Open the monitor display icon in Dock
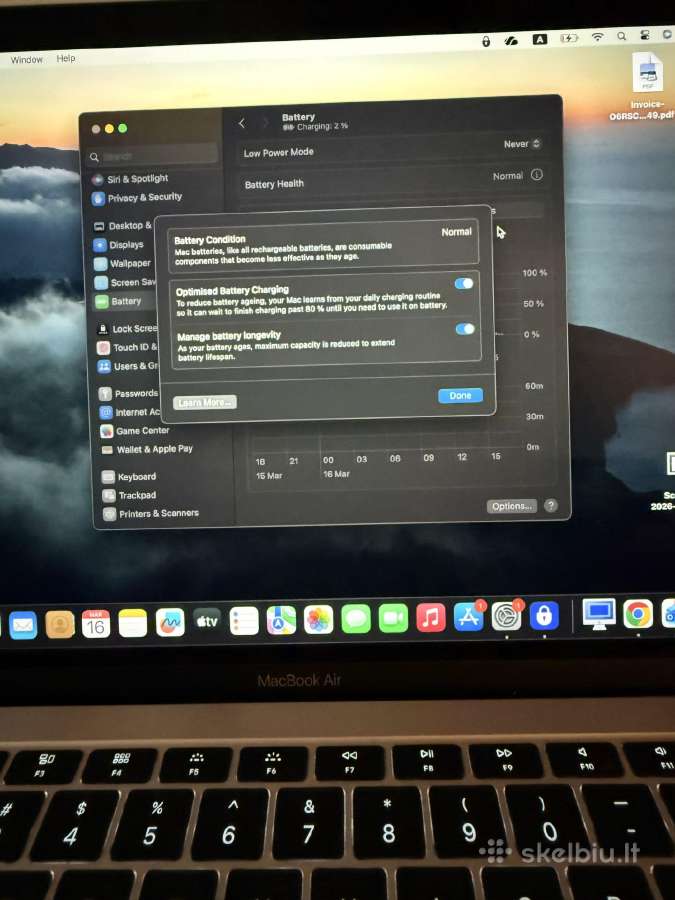675x900 pixels. click(x=599, y=614)
